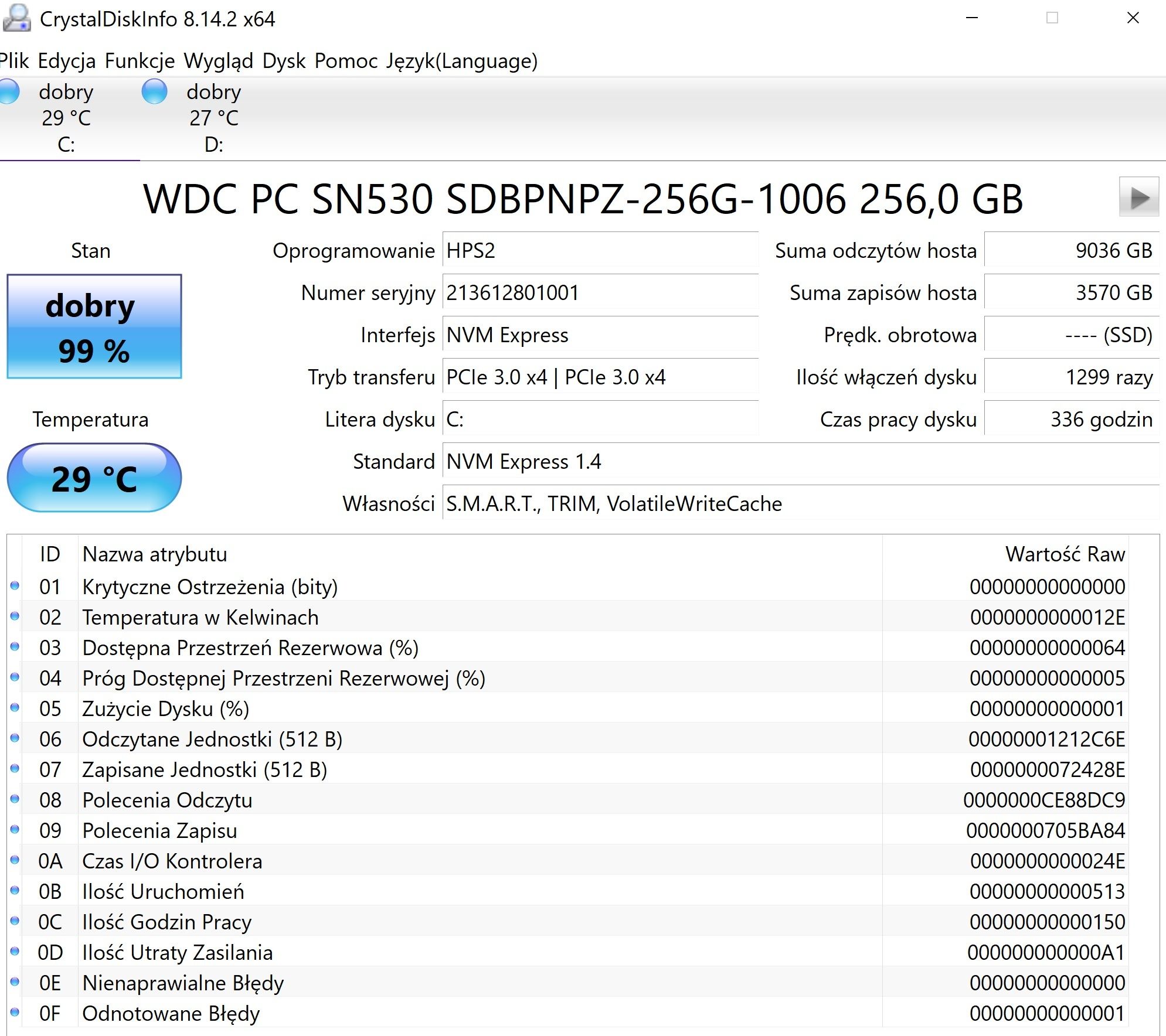Select raw value 00000001212C6E
The height and width of the screenshot is (1036, 1166).
tap(1047, 739)
